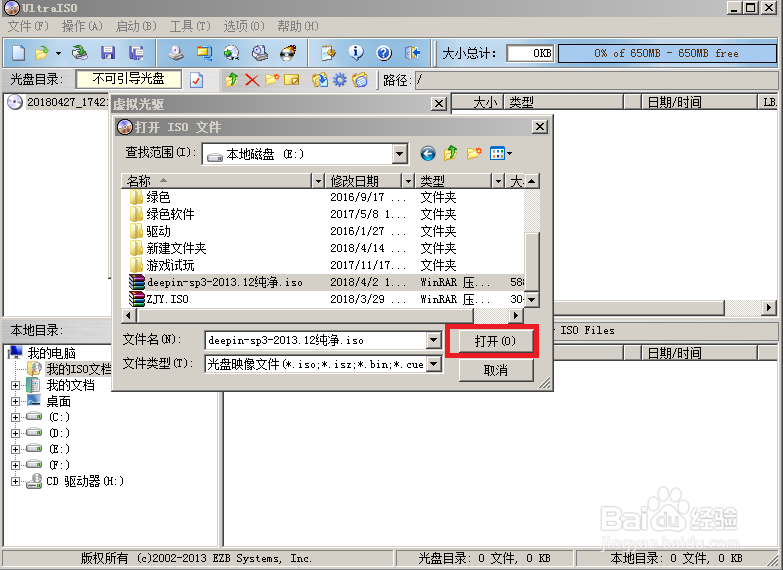Click the 文件名 input field
Viewport: 783px width, 570px height.
coord(316,341)
